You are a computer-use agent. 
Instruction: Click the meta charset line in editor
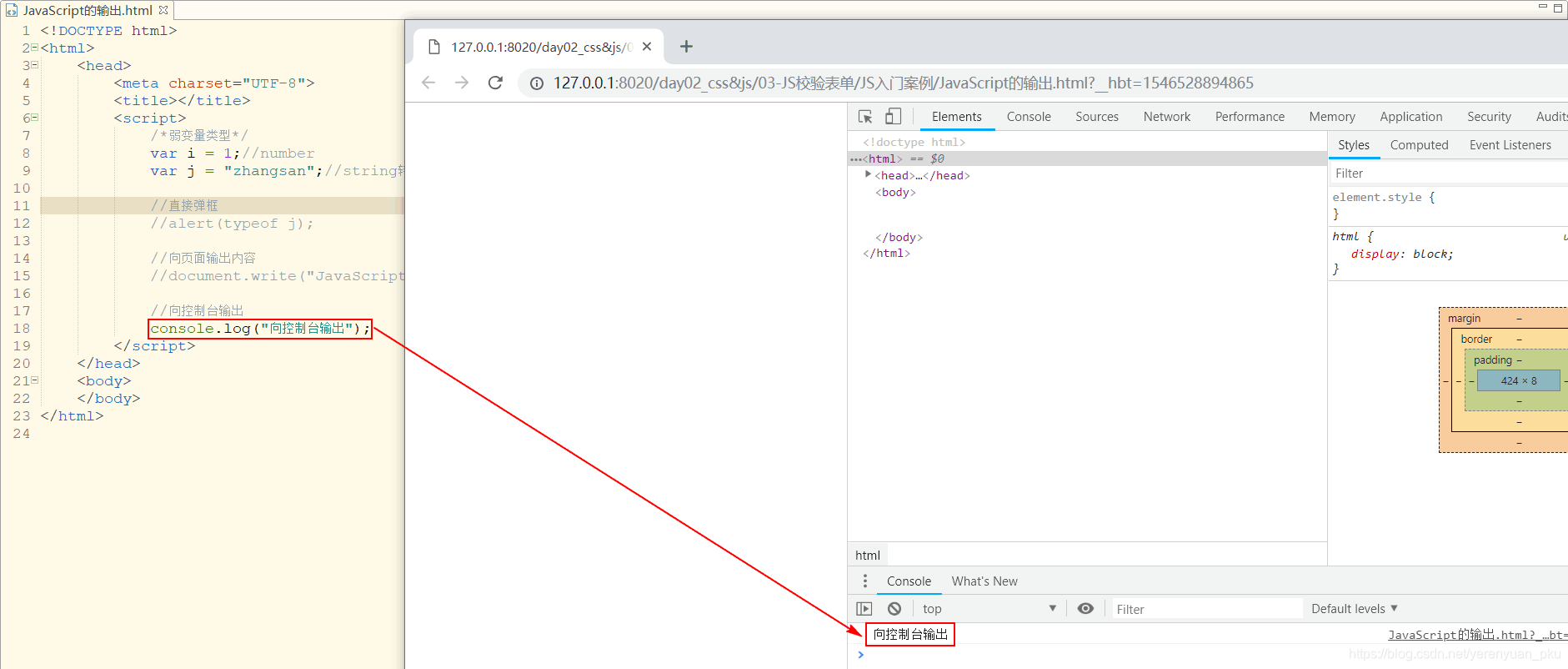pyautogui.click(x=214, y=83)
